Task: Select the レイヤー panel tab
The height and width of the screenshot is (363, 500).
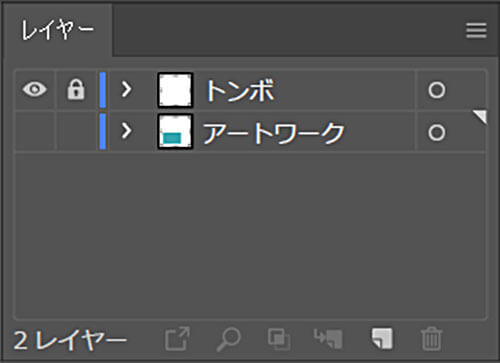Action: click(57, 30)
